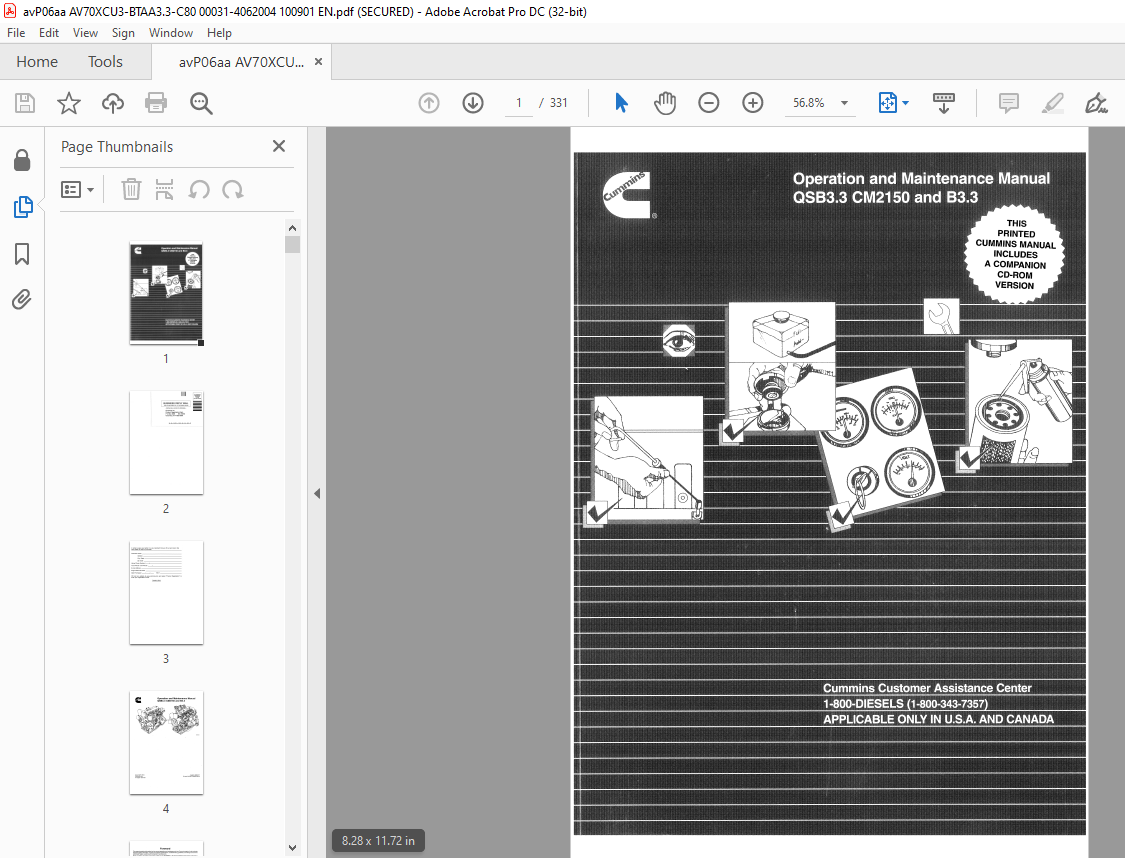Select page 1 thumbnail
The width and height of the screenshot is (1125, 858).
(166, 294)
